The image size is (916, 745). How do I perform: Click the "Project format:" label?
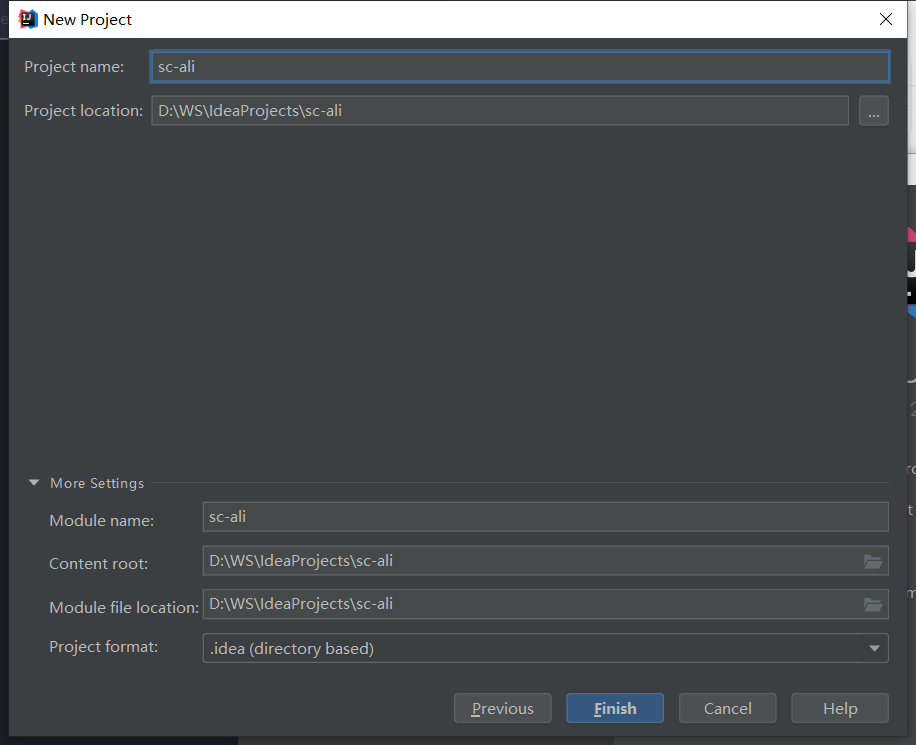click(x=104, y=647)
